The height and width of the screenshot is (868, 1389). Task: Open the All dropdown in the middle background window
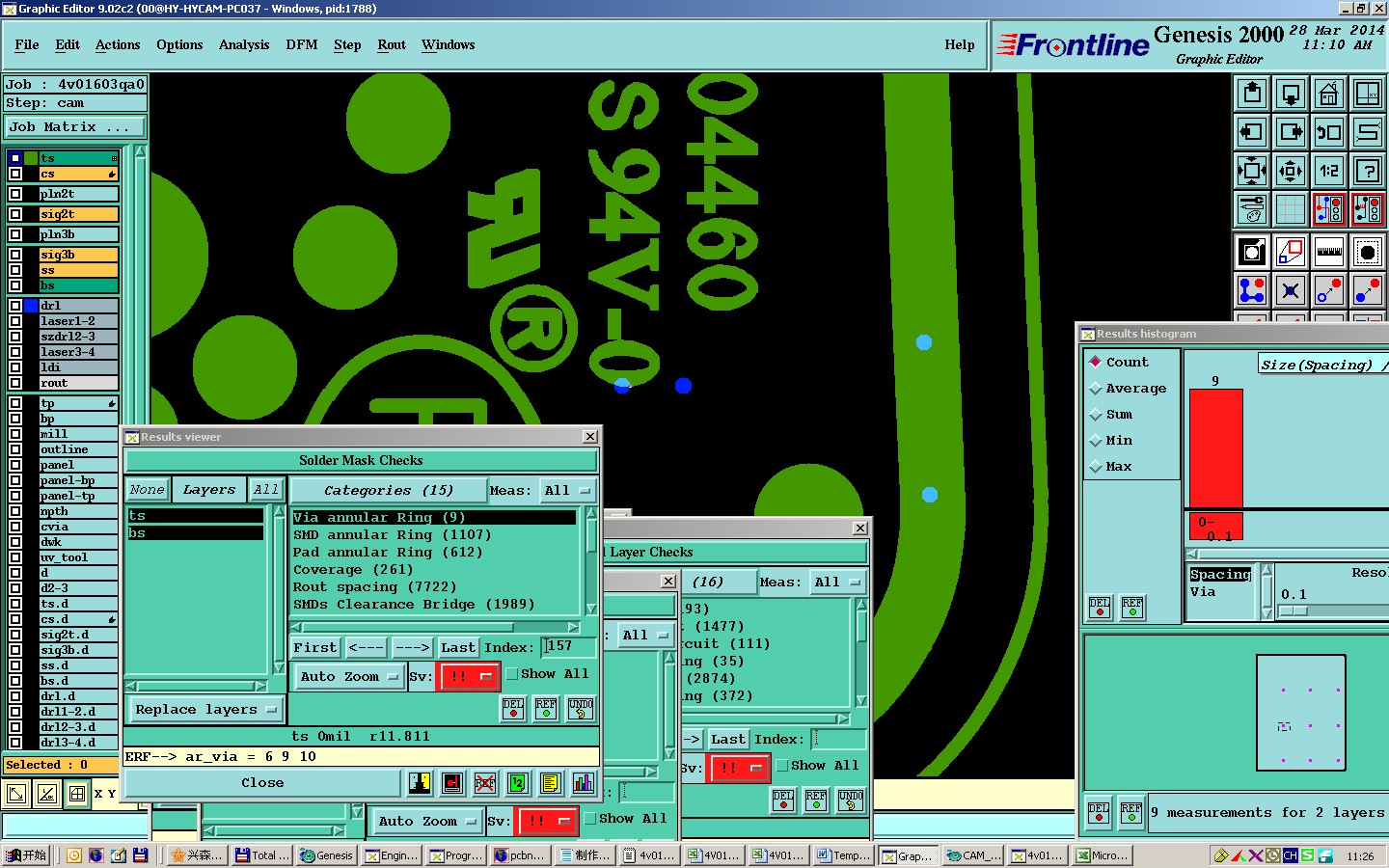645,636
